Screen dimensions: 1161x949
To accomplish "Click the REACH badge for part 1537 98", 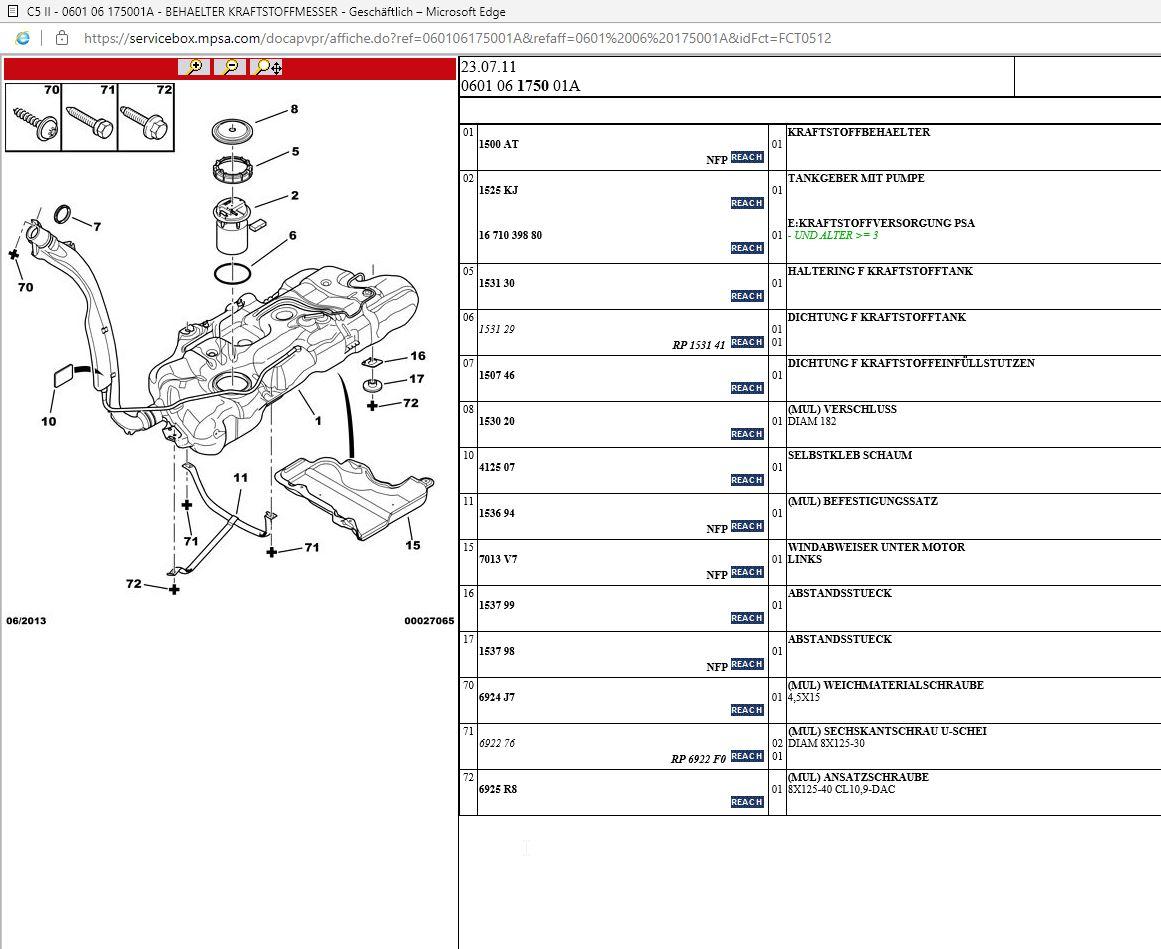I will (747, 664).
